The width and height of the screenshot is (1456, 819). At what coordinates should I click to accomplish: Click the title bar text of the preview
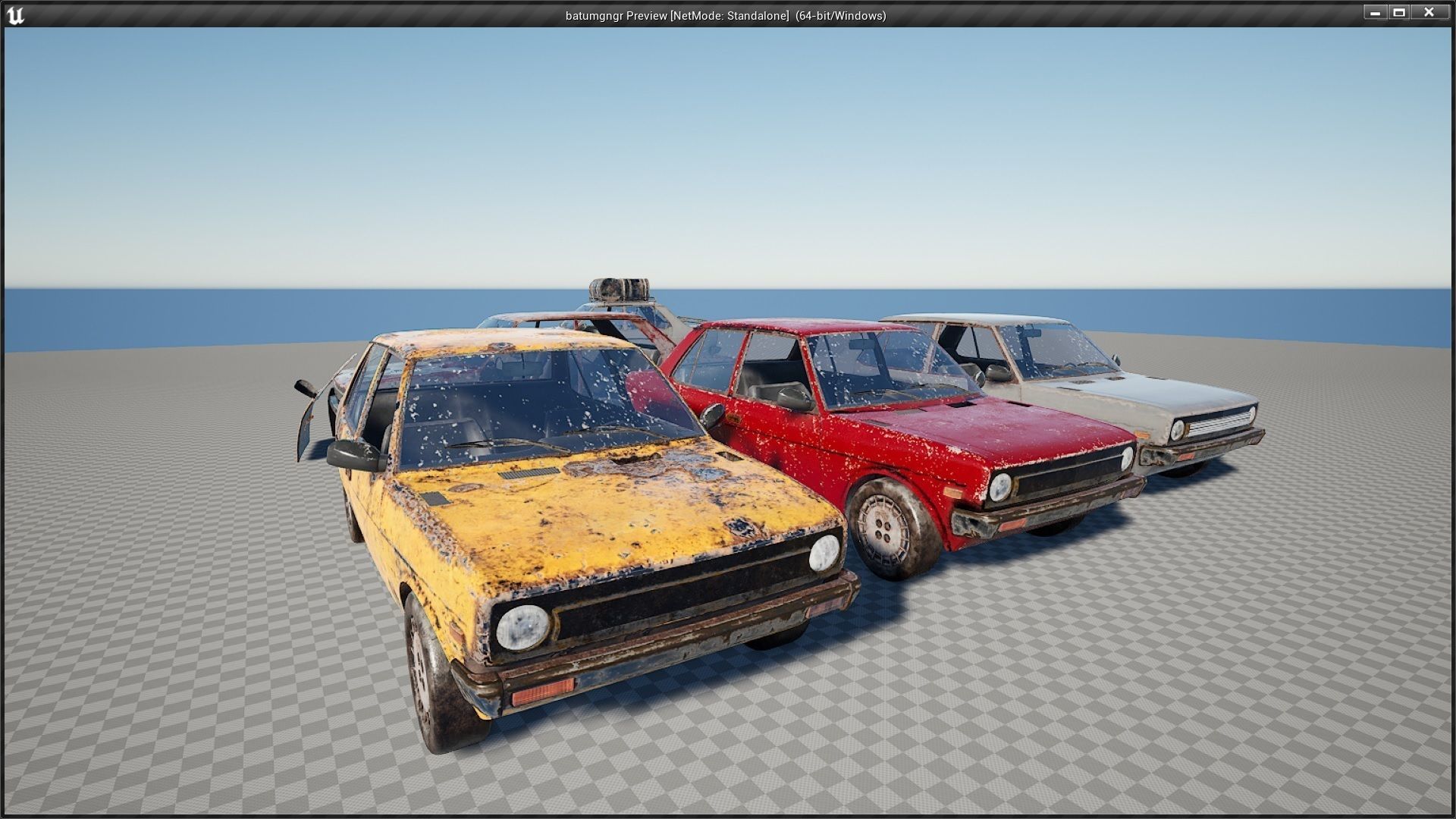(x=726, y=13)
